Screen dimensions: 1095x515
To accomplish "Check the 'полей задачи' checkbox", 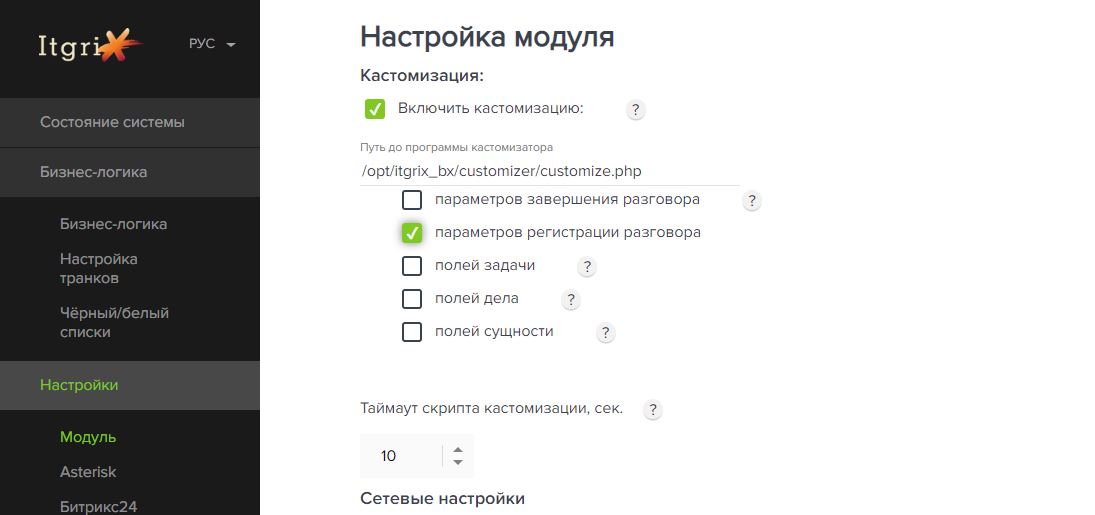I will coord(412,266).
